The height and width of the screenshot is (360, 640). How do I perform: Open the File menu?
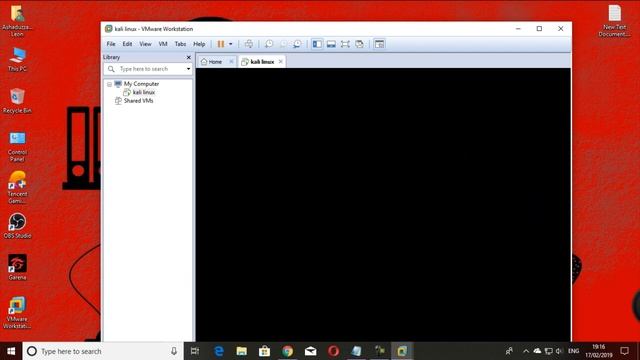(x=111, y=44)
